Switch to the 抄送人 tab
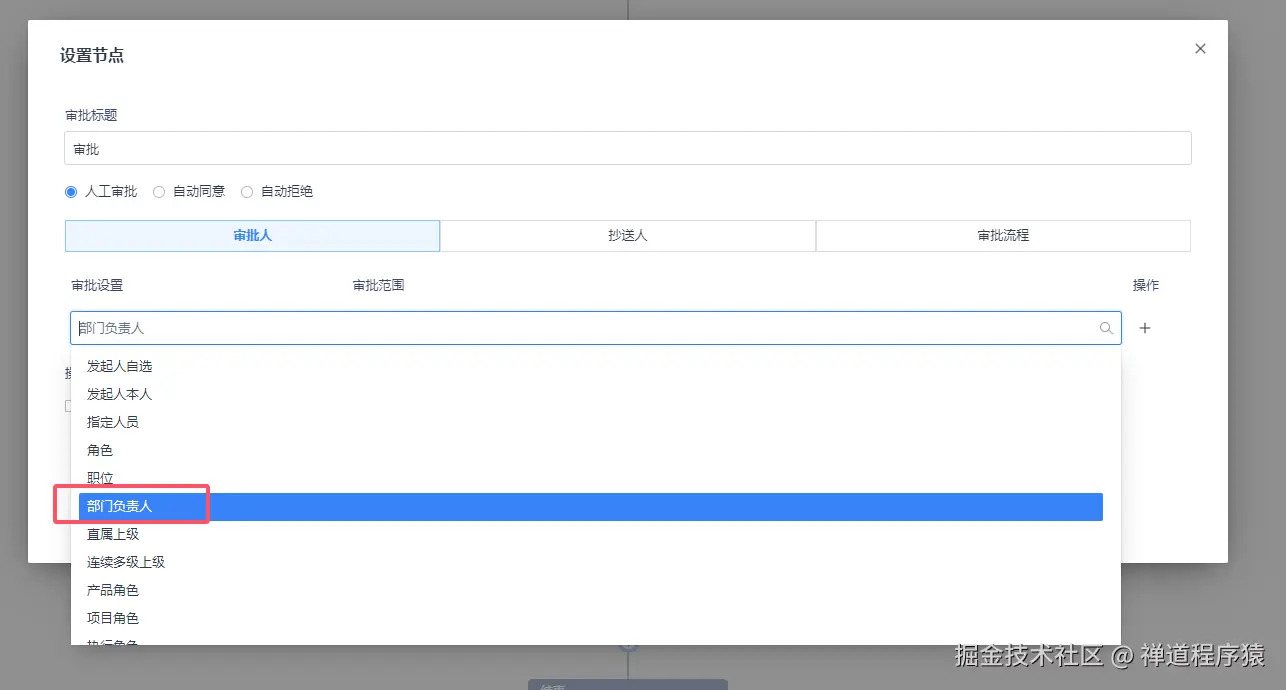The height and width of the screenshot is (690, 1286). coord(627,235)
